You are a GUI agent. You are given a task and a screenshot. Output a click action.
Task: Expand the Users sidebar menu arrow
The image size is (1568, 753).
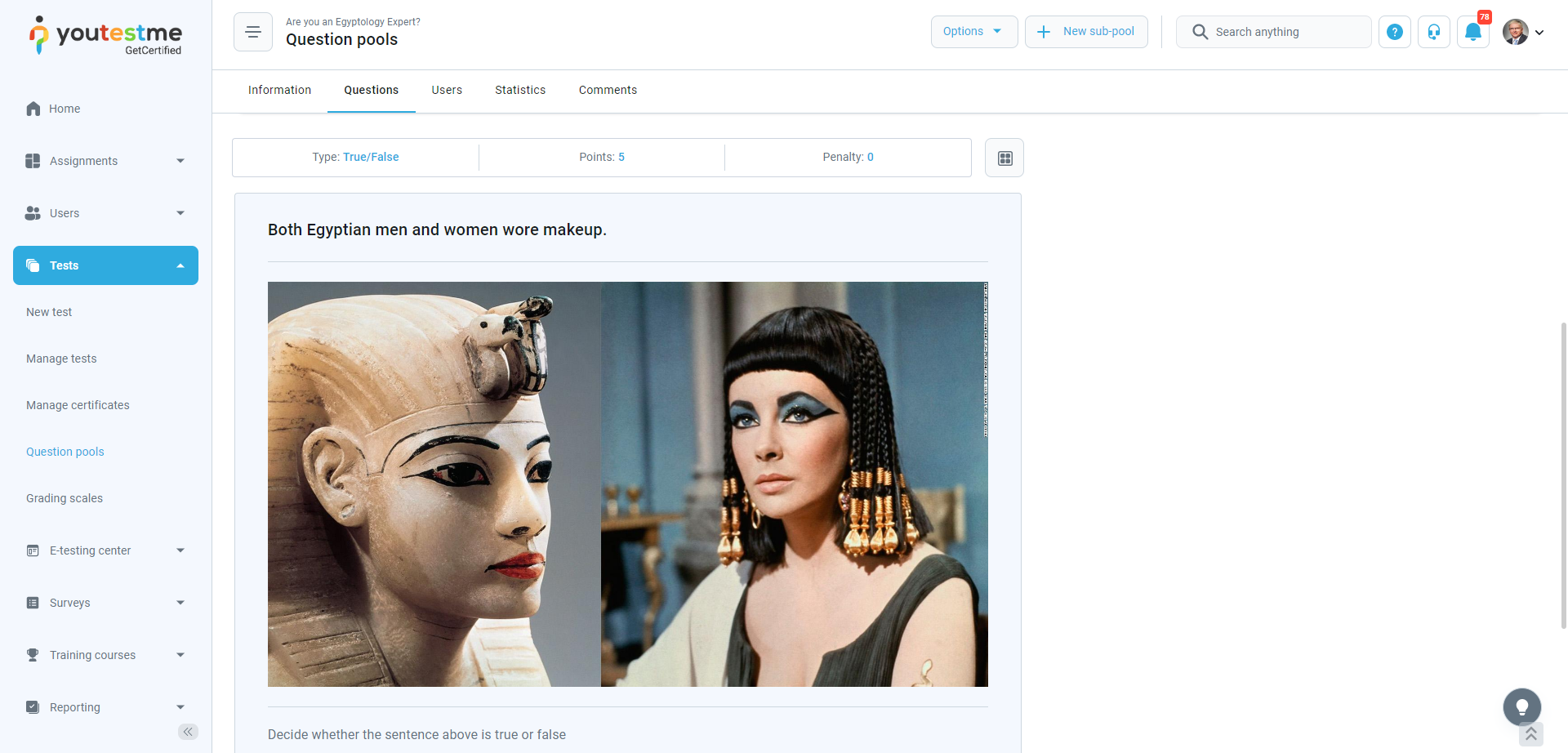pyautogui.click(x=180, y=213)
